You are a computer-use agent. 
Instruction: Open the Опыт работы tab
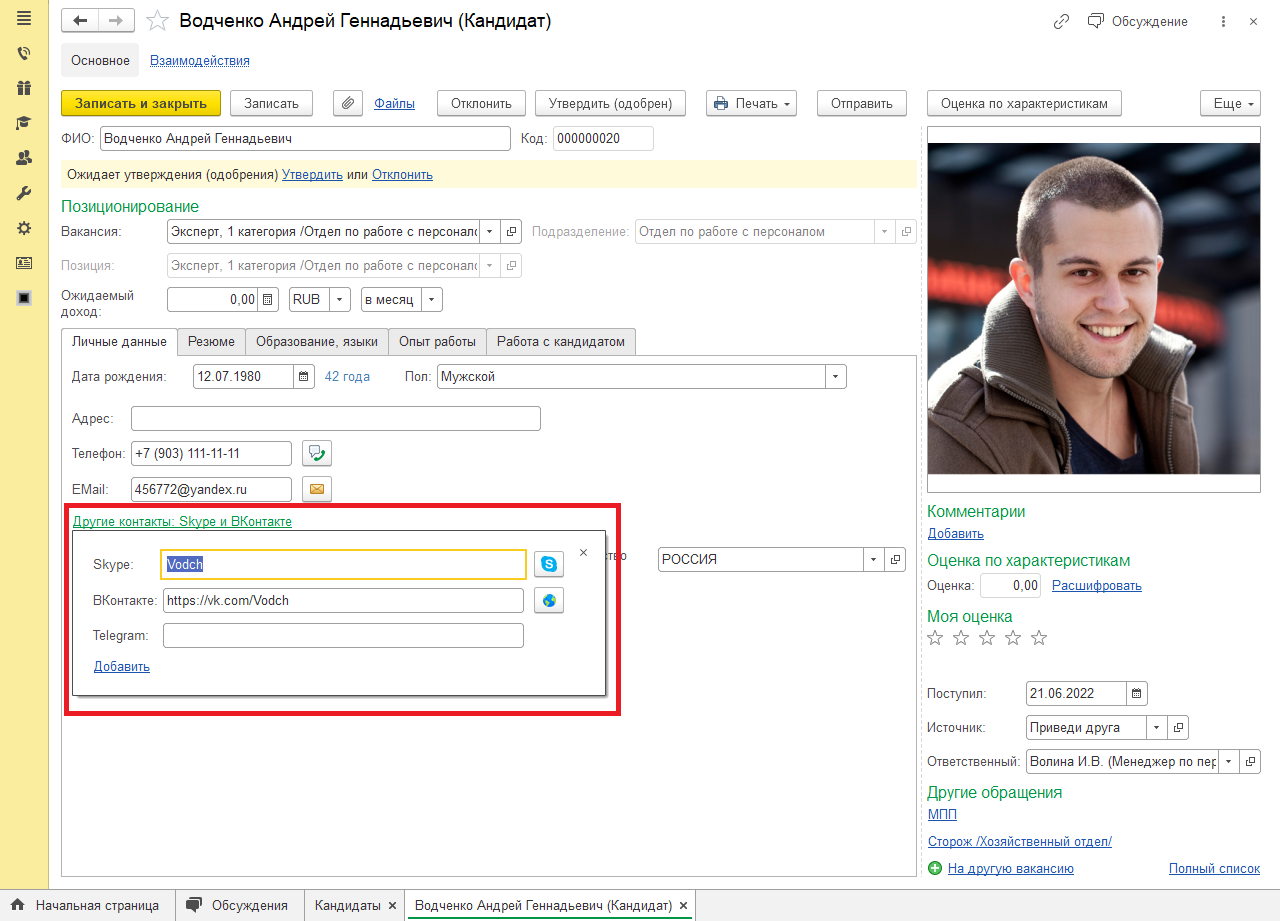tap(437, 342)
